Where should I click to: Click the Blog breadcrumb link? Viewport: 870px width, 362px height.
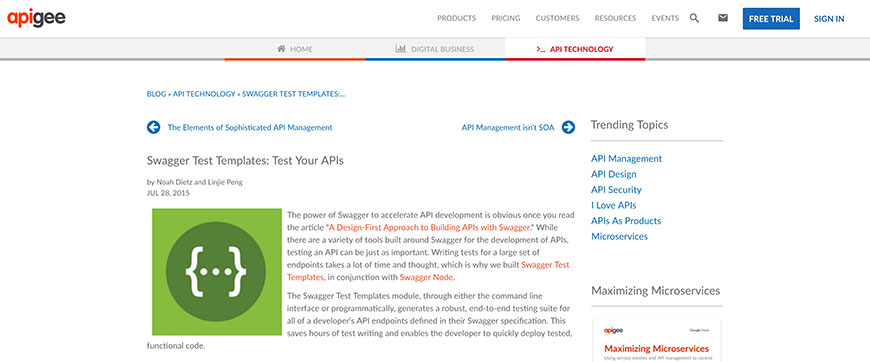pos(156,94)
